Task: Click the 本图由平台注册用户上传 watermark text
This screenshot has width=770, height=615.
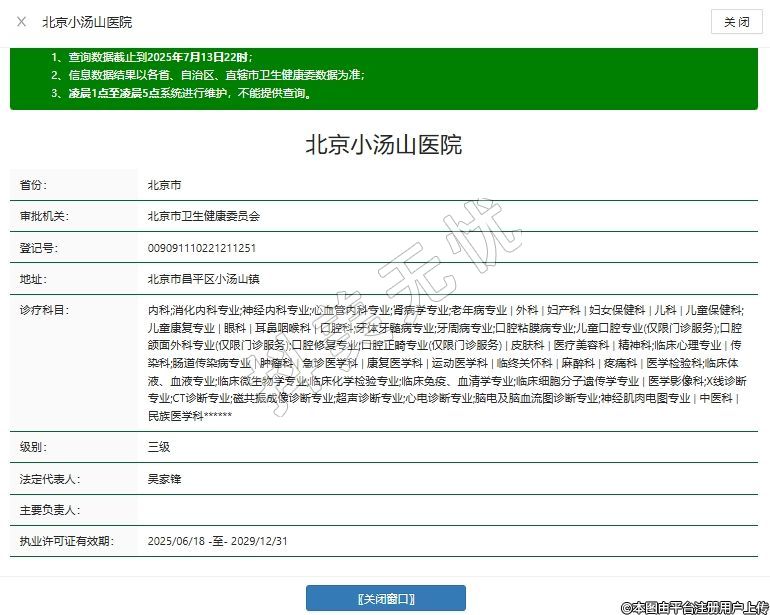Action: [x=695, y=606]
